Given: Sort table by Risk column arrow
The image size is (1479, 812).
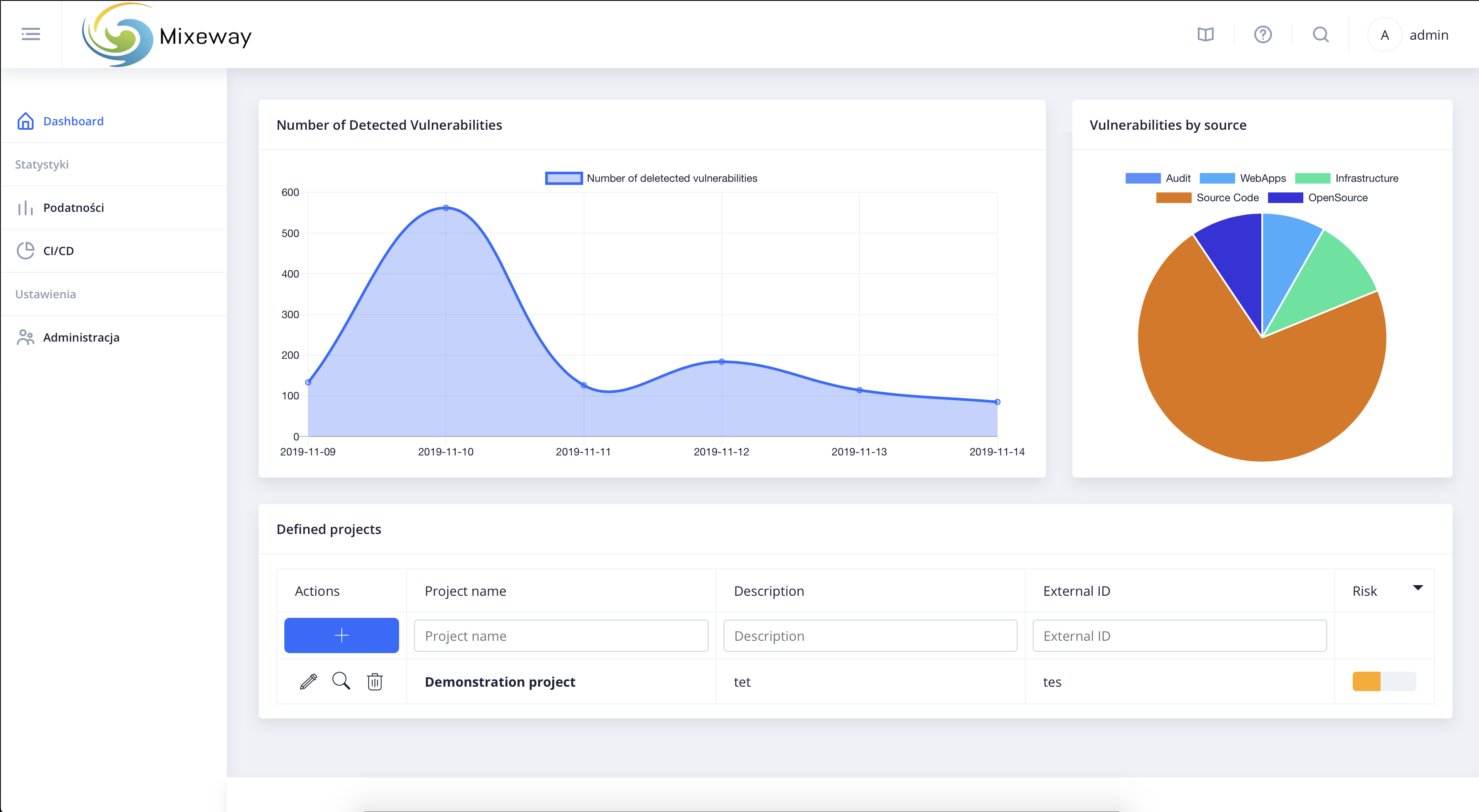Looking at the screenshot, I should tap(1418, 588).
